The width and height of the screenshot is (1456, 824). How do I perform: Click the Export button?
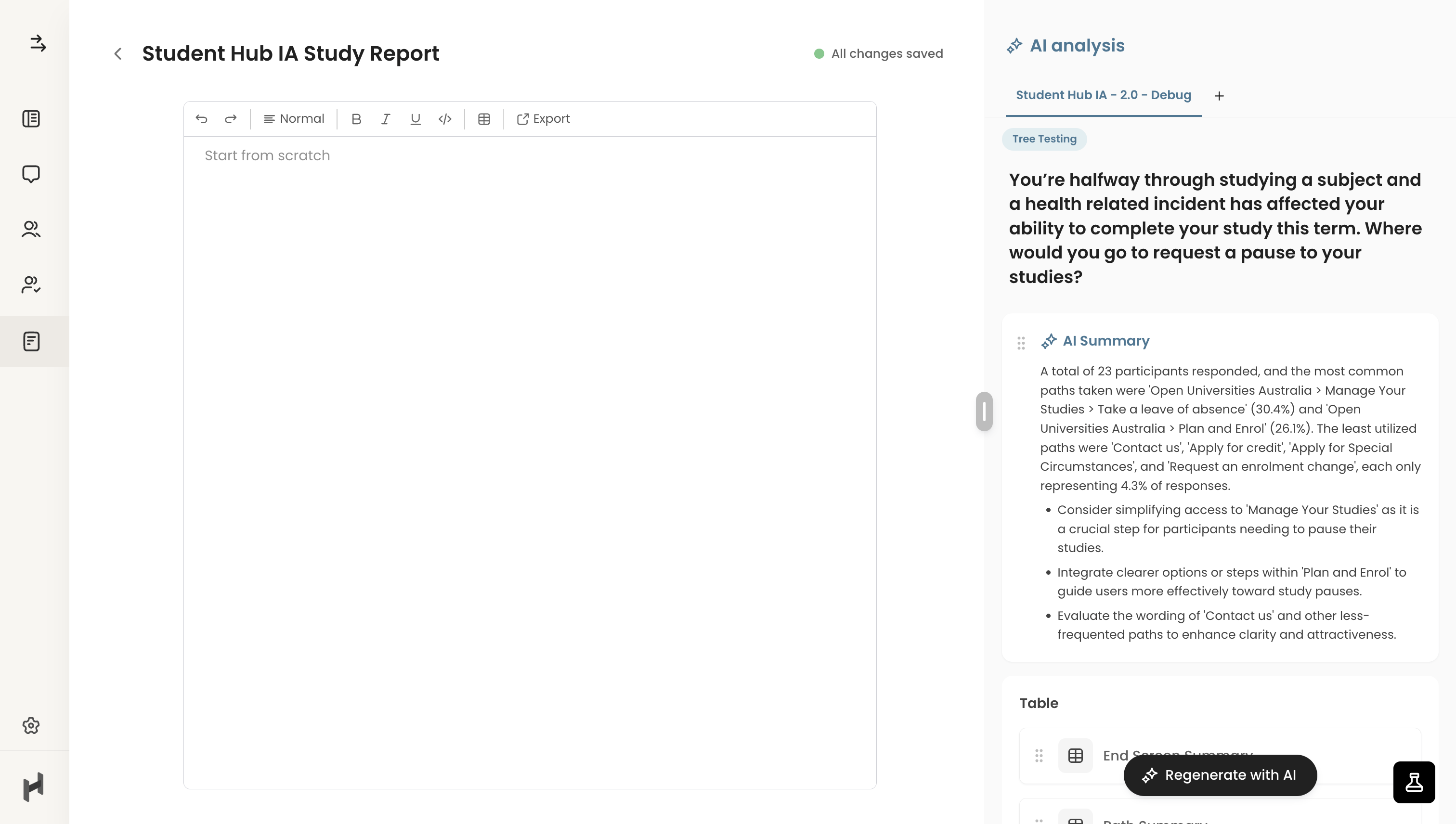click(543, 119)
